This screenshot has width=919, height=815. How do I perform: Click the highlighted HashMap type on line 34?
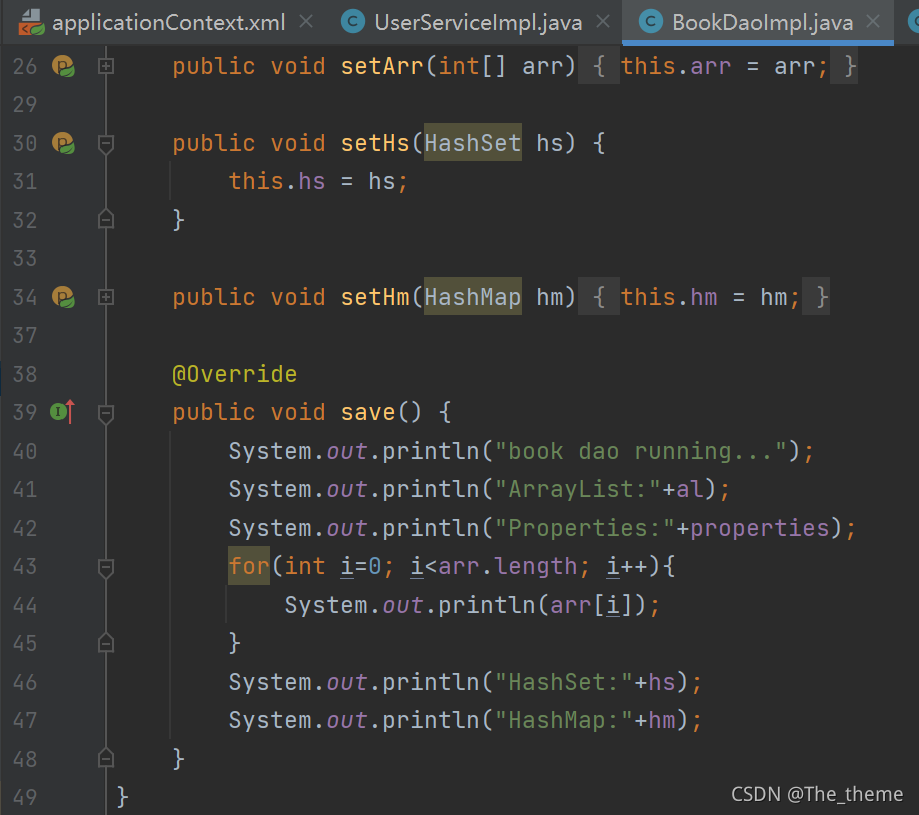tap(472, 296)
